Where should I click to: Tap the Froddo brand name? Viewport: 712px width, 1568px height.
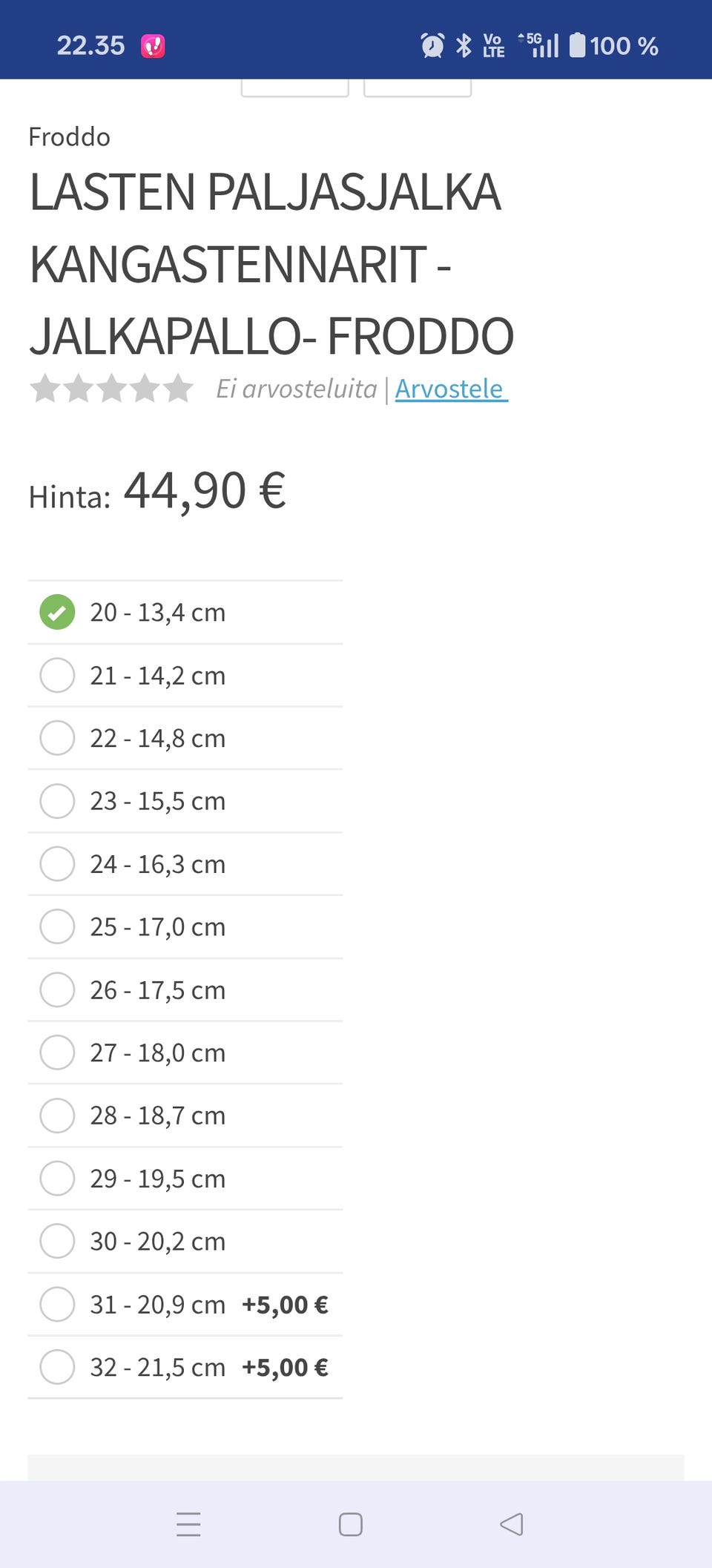(69, 137)
